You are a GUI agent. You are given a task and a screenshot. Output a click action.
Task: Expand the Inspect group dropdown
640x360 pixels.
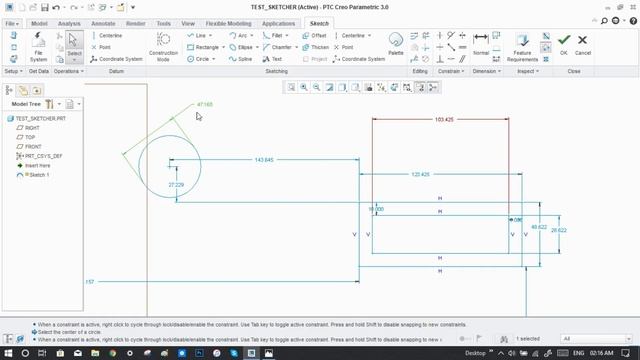click(x=528, y=71)
